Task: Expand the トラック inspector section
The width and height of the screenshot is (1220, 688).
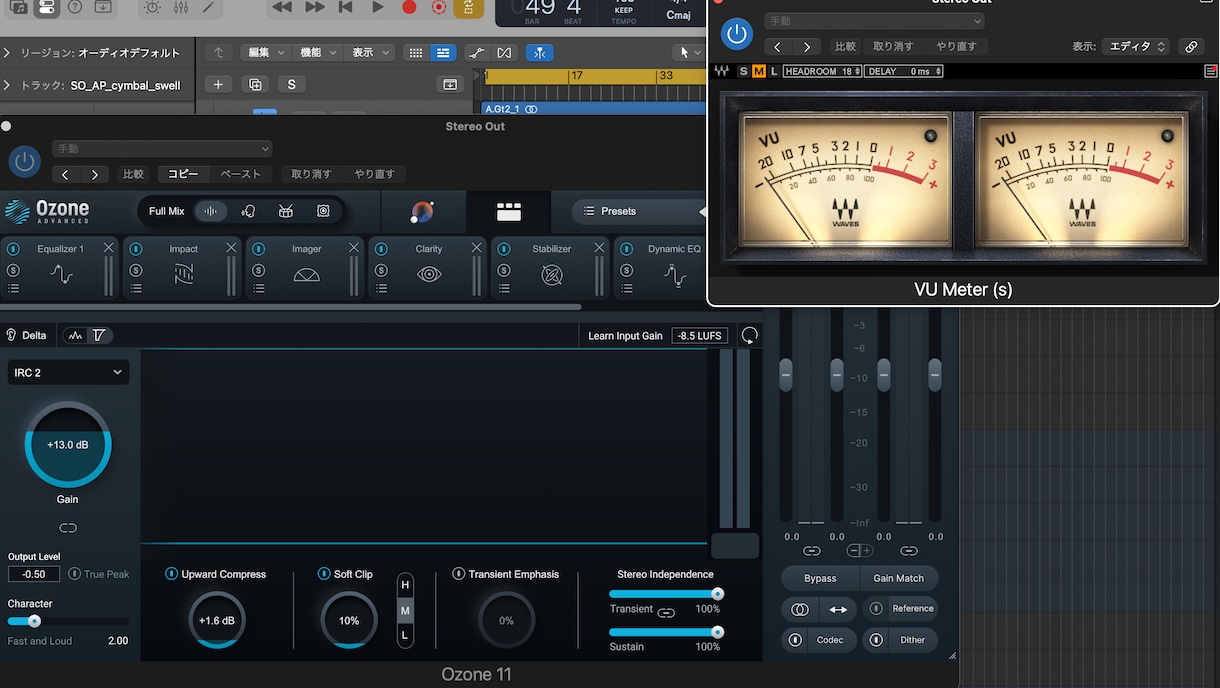Action: coord(7,85)
